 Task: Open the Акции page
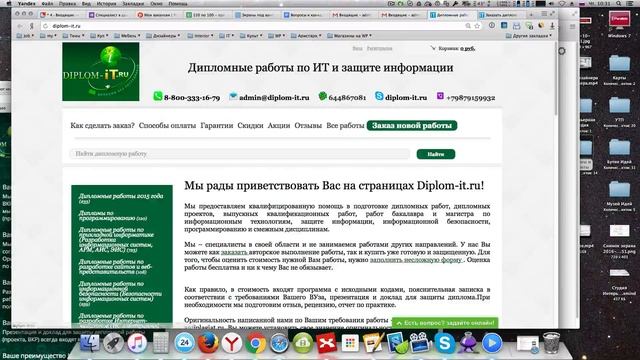pos(279,125)
